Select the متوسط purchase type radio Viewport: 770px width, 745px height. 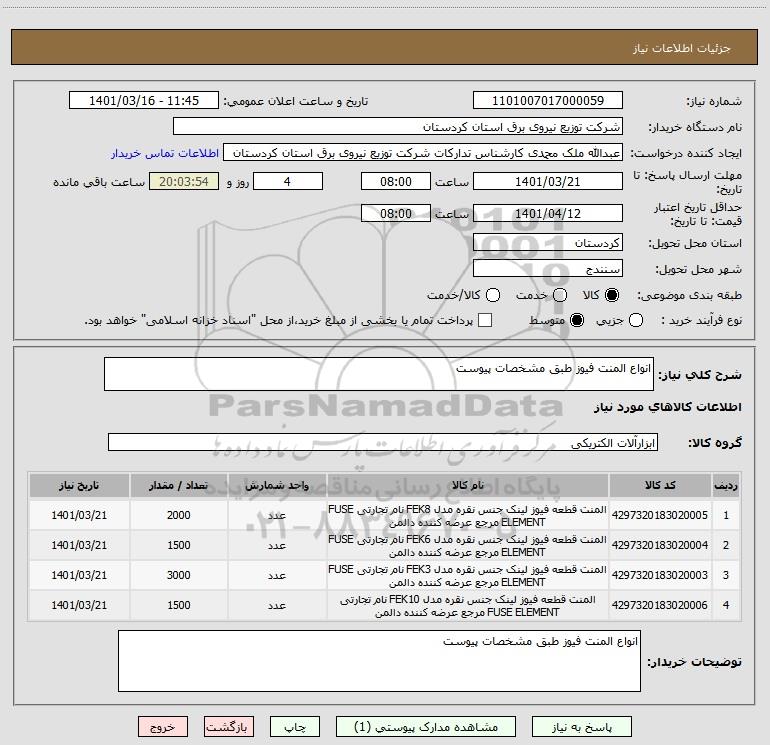[x=577, y=320]
